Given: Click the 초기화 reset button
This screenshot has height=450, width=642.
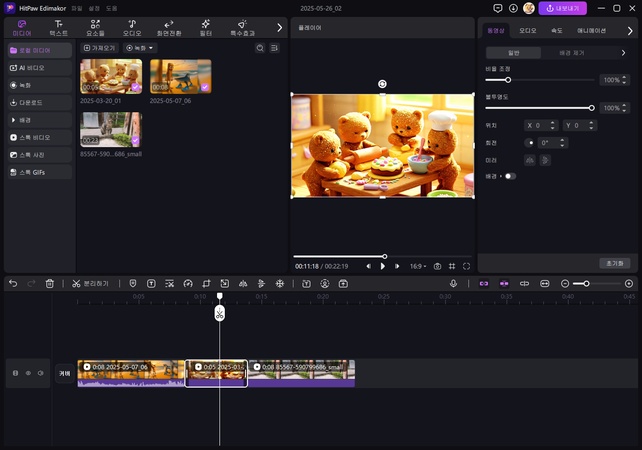Looking at the screenshot, I should (615, 263).
